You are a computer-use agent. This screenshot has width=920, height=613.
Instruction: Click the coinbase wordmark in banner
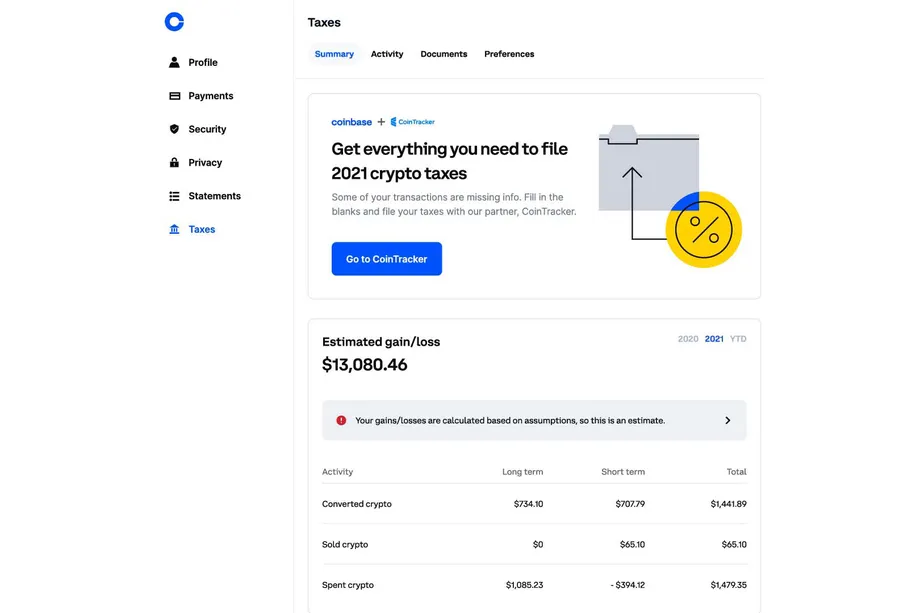pos(351,122)
